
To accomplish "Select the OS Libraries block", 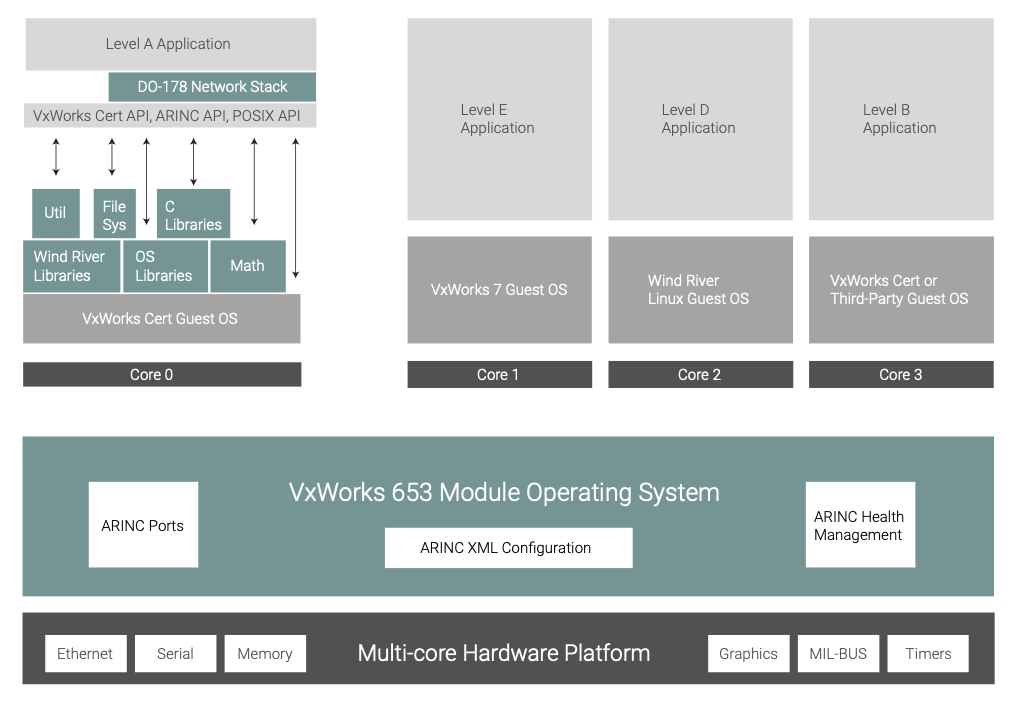I will (x=166, y=266).
